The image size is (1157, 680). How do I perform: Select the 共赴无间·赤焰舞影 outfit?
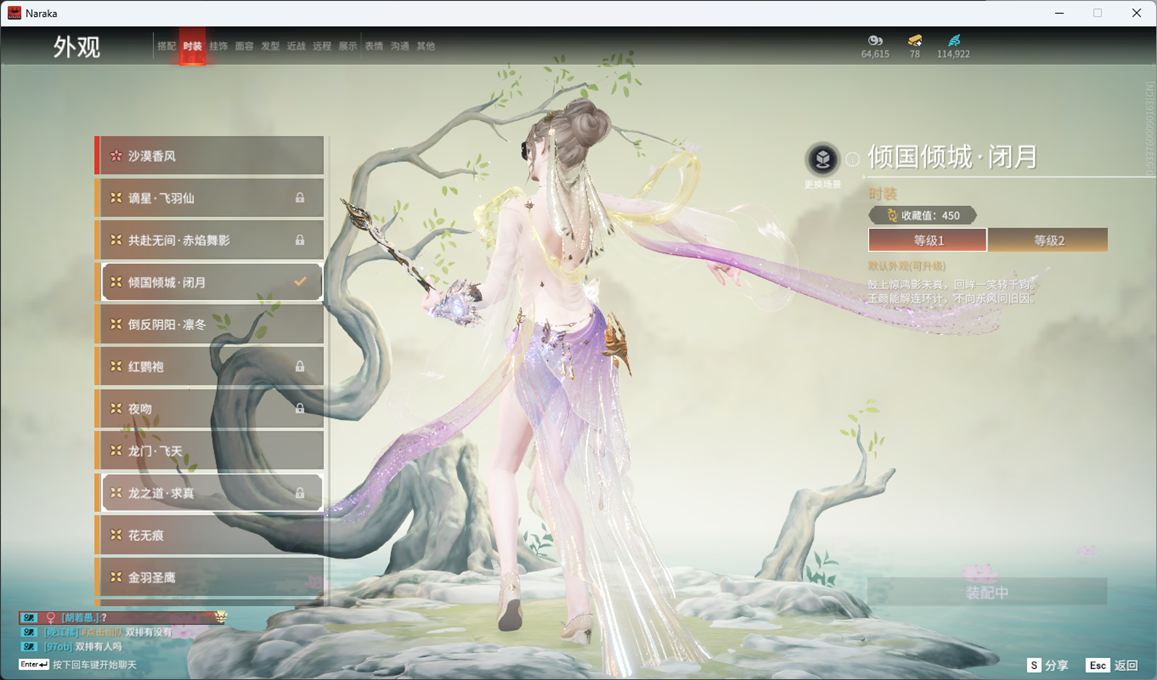click(210, 240)
